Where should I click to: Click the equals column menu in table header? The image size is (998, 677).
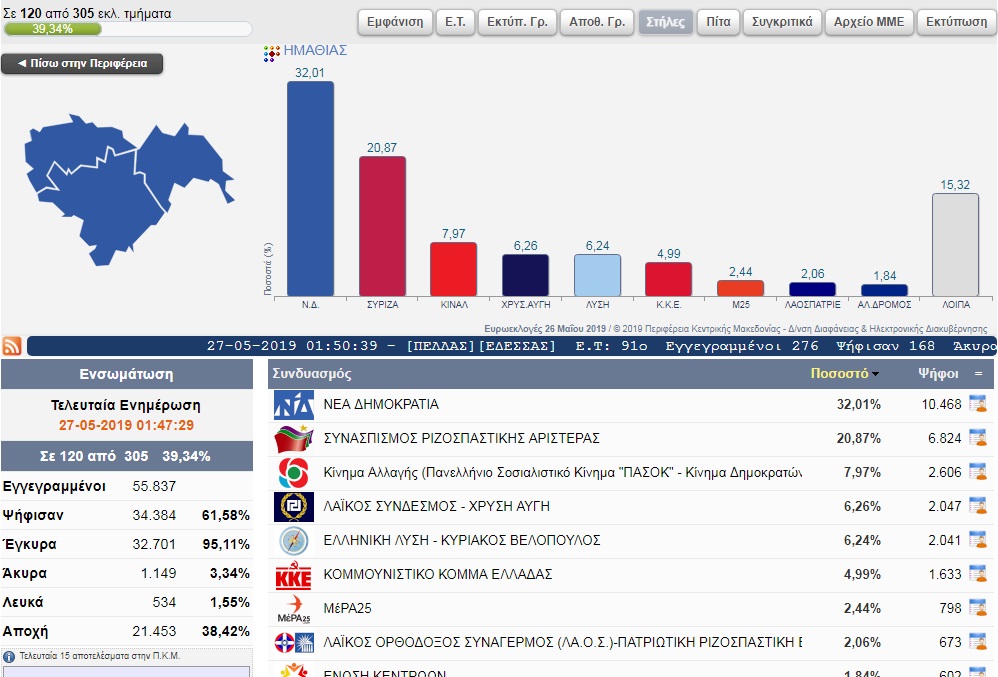pos(977,374)
